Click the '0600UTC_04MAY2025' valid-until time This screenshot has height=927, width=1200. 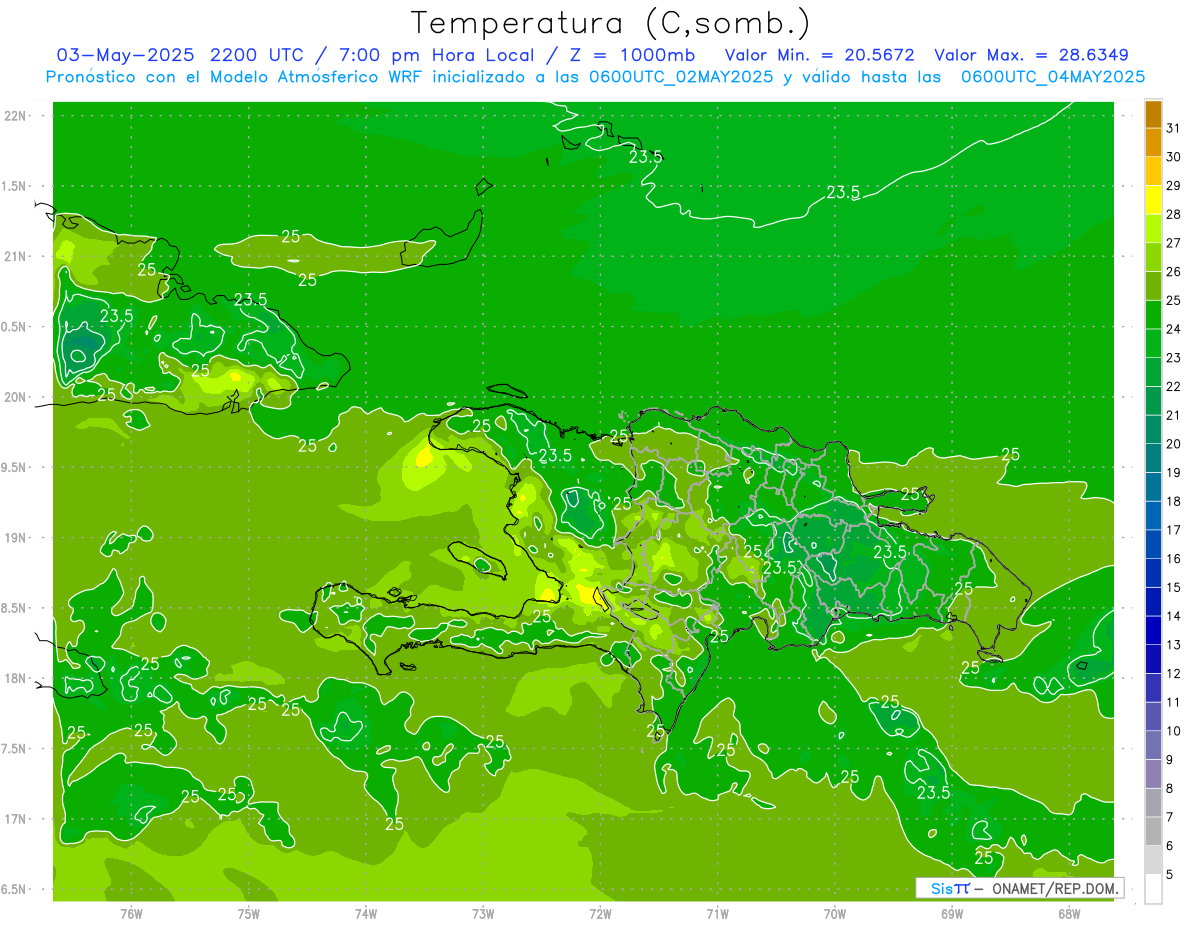coord(1053,77)
